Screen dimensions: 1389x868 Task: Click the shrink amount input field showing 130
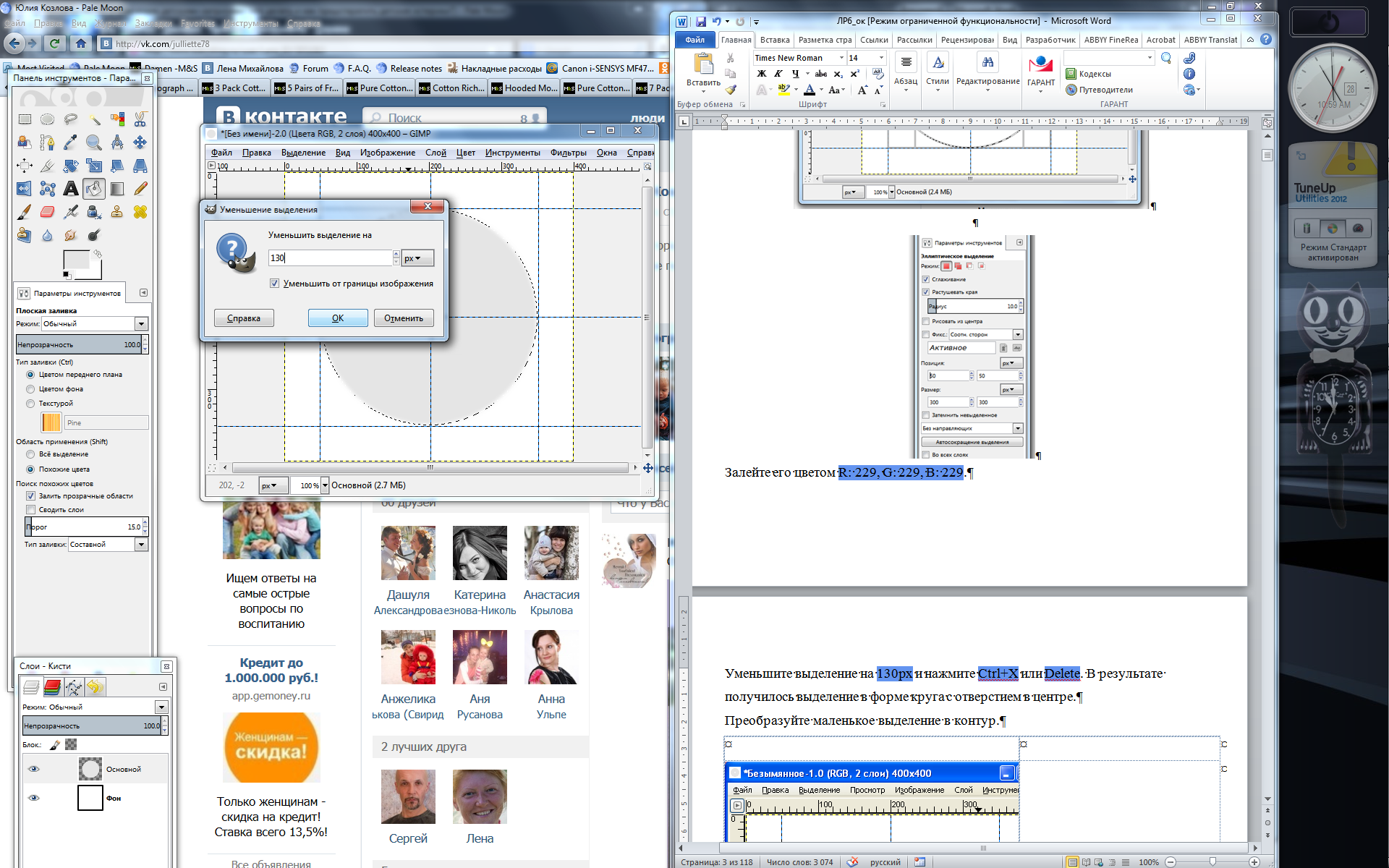331,258
